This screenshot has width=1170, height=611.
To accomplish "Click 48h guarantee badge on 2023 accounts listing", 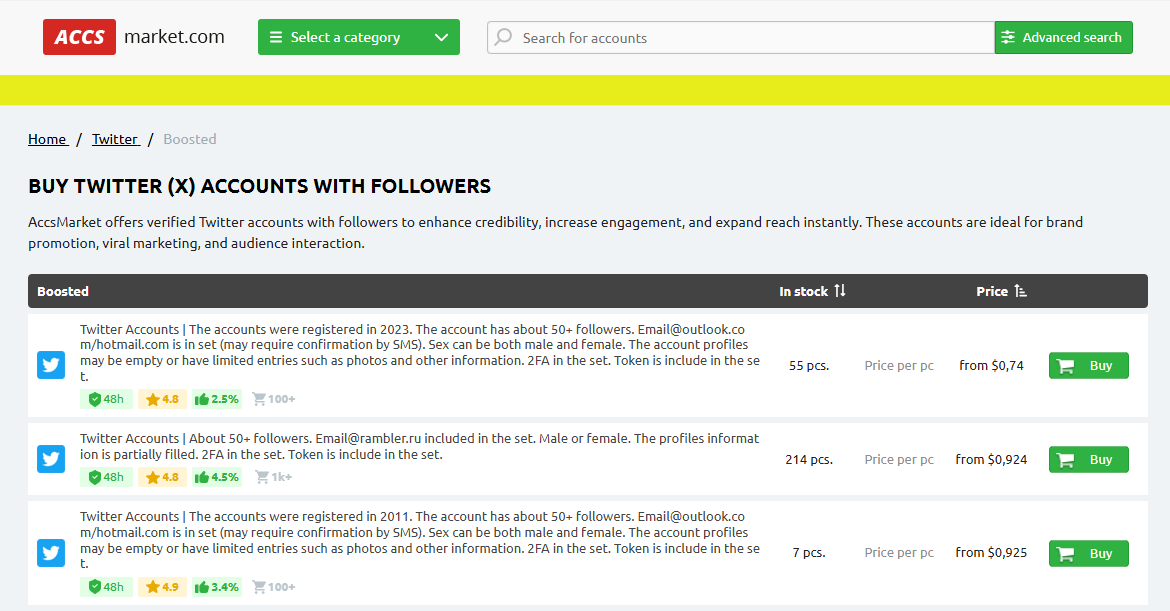I will tap(106, 399).
